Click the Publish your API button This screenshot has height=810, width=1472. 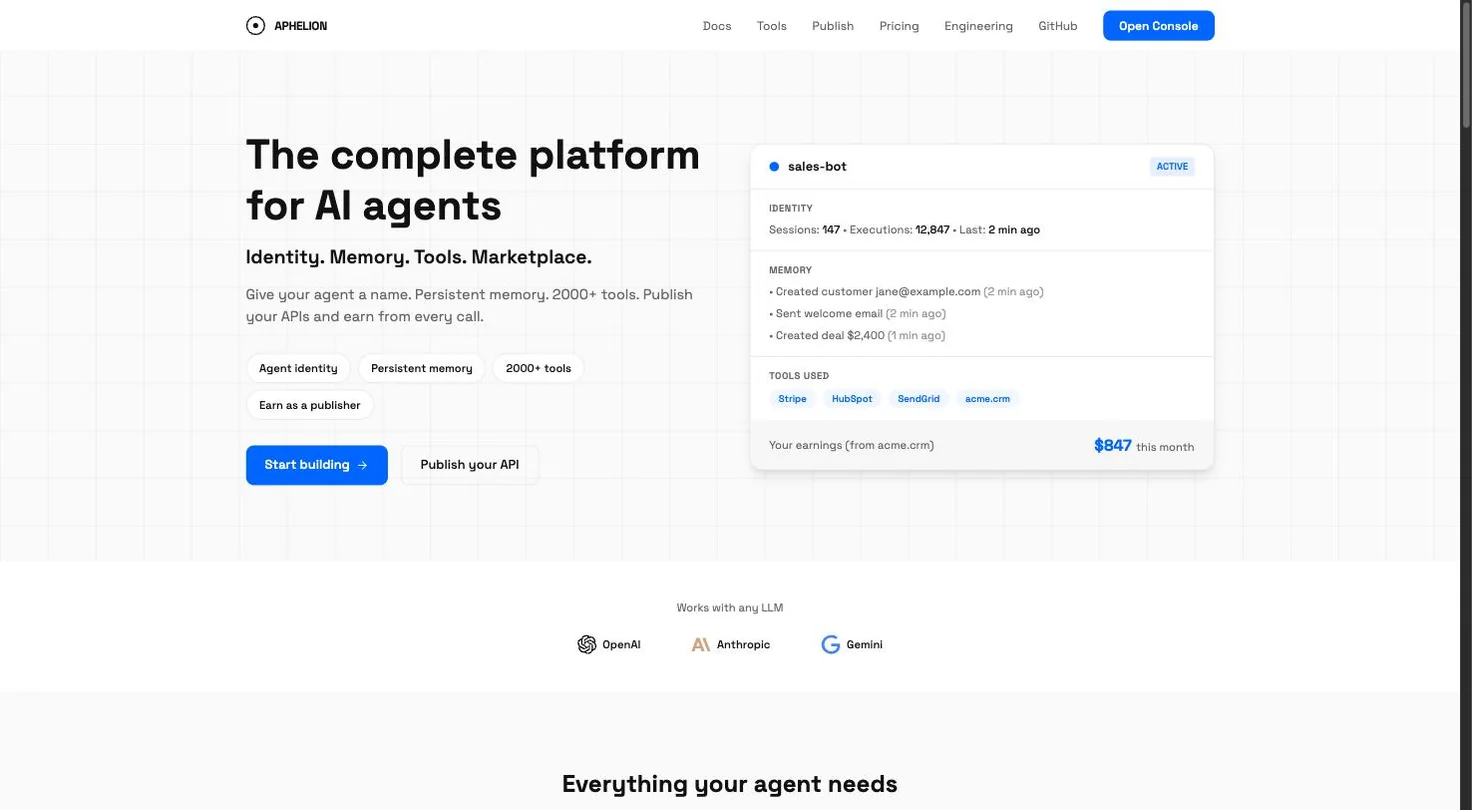(470, 465)
